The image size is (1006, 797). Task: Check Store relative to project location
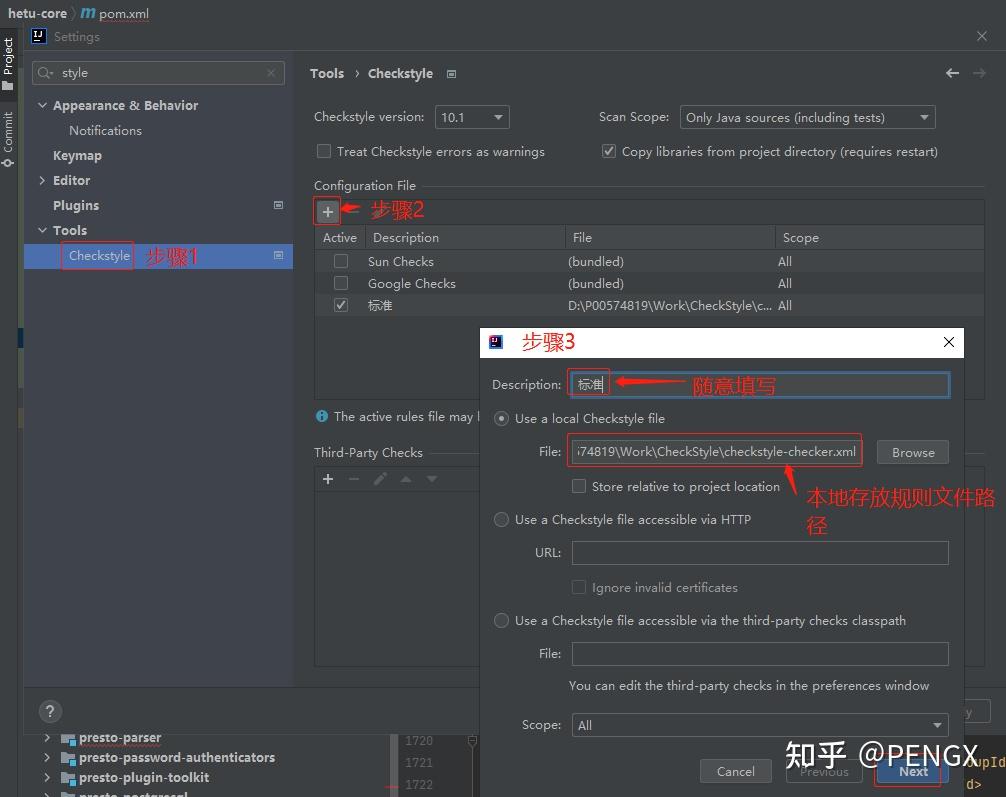click(x=579, y=486)
